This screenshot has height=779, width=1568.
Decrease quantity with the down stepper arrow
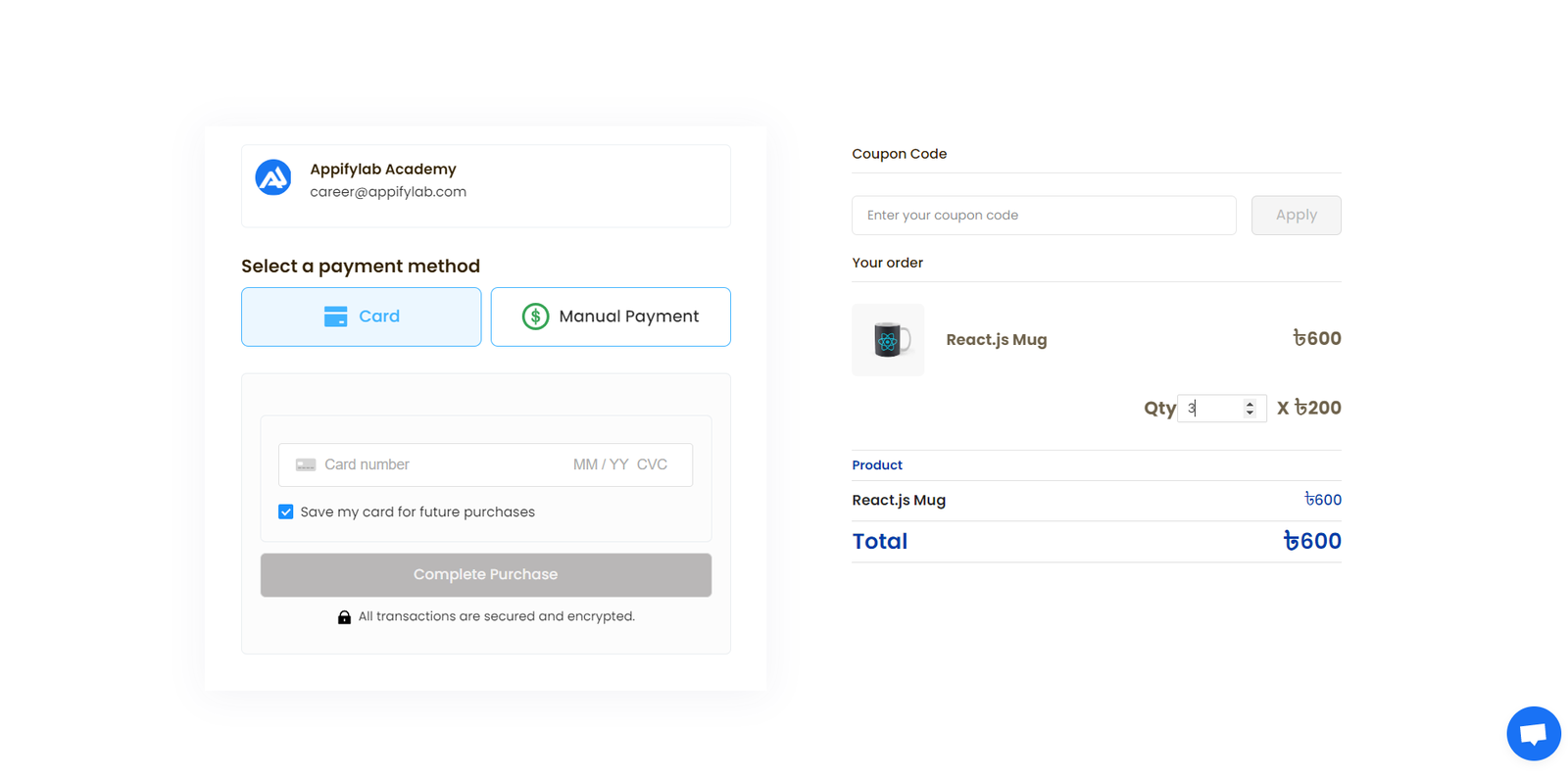tap(1249, 414)
